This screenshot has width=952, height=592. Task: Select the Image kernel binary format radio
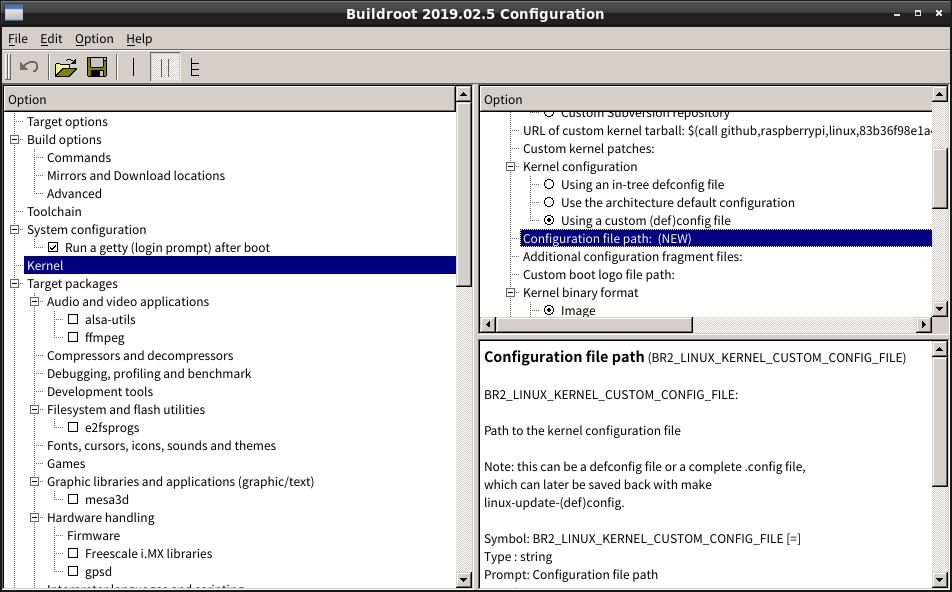[549, 310]
